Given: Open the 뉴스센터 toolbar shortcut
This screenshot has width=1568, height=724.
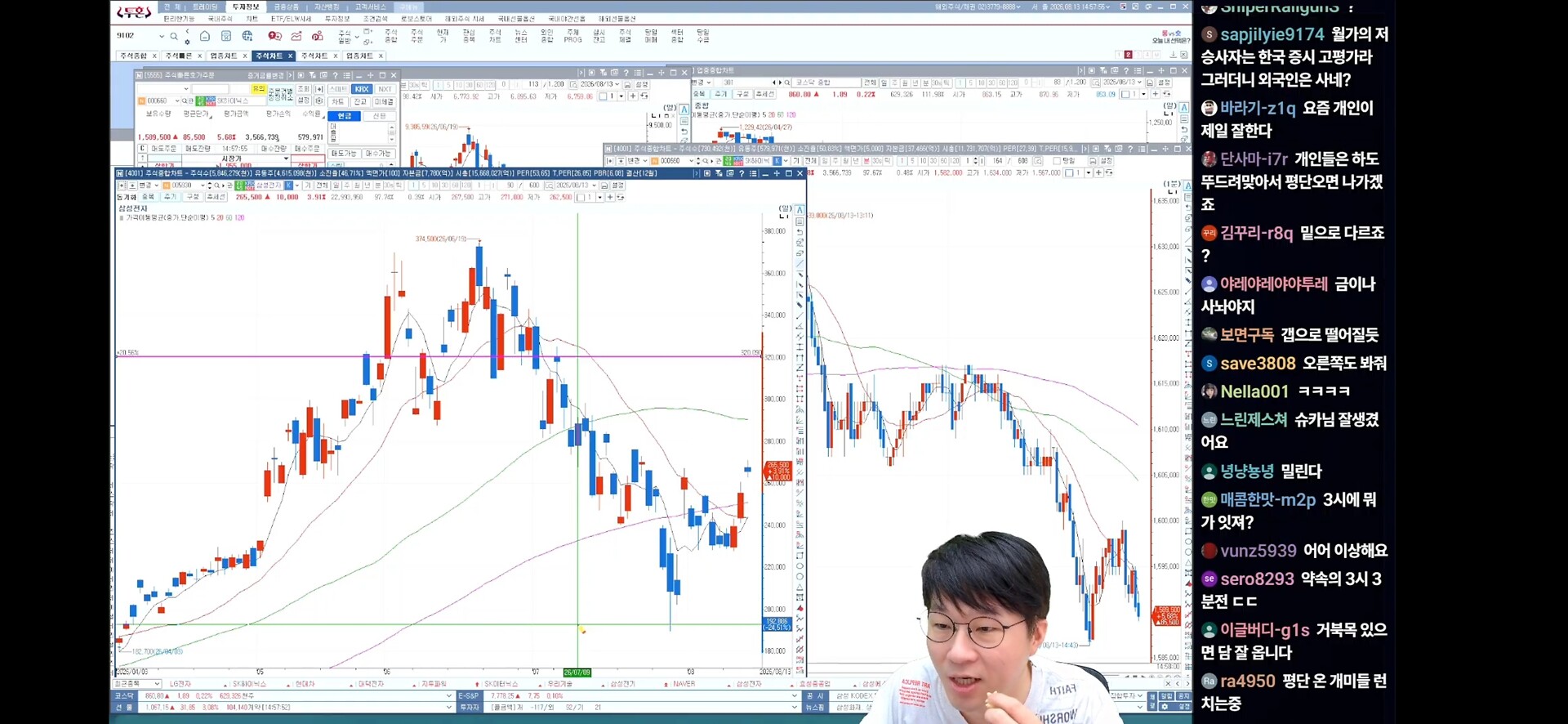Looking at the screenshot, I should click(x=521, y=36).
